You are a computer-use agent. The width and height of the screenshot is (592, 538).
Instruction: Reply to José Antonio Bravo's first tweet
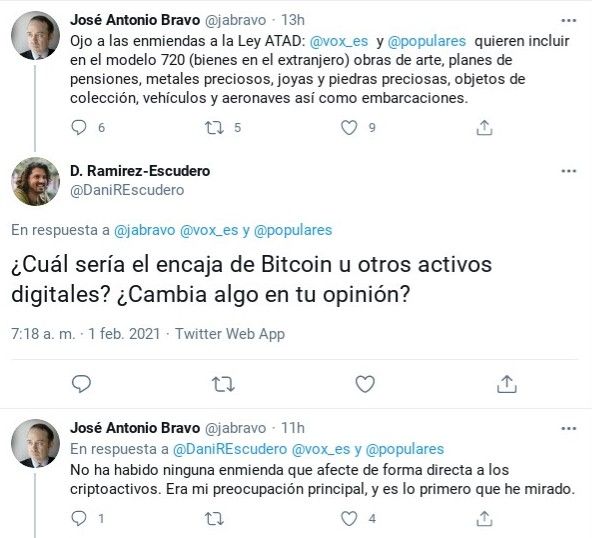click(79, 128)
